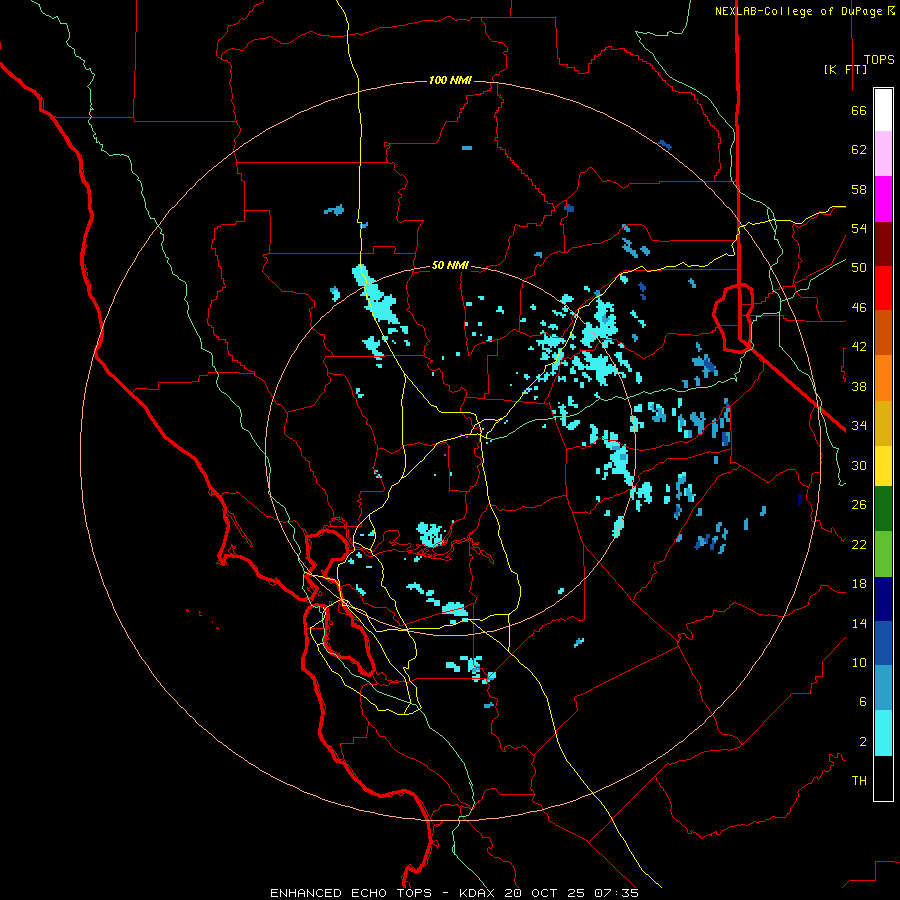Image resolution: width=900 pixels, height=900 pixels.
Task: Click the legend value '54'
Action: (859, 228)
